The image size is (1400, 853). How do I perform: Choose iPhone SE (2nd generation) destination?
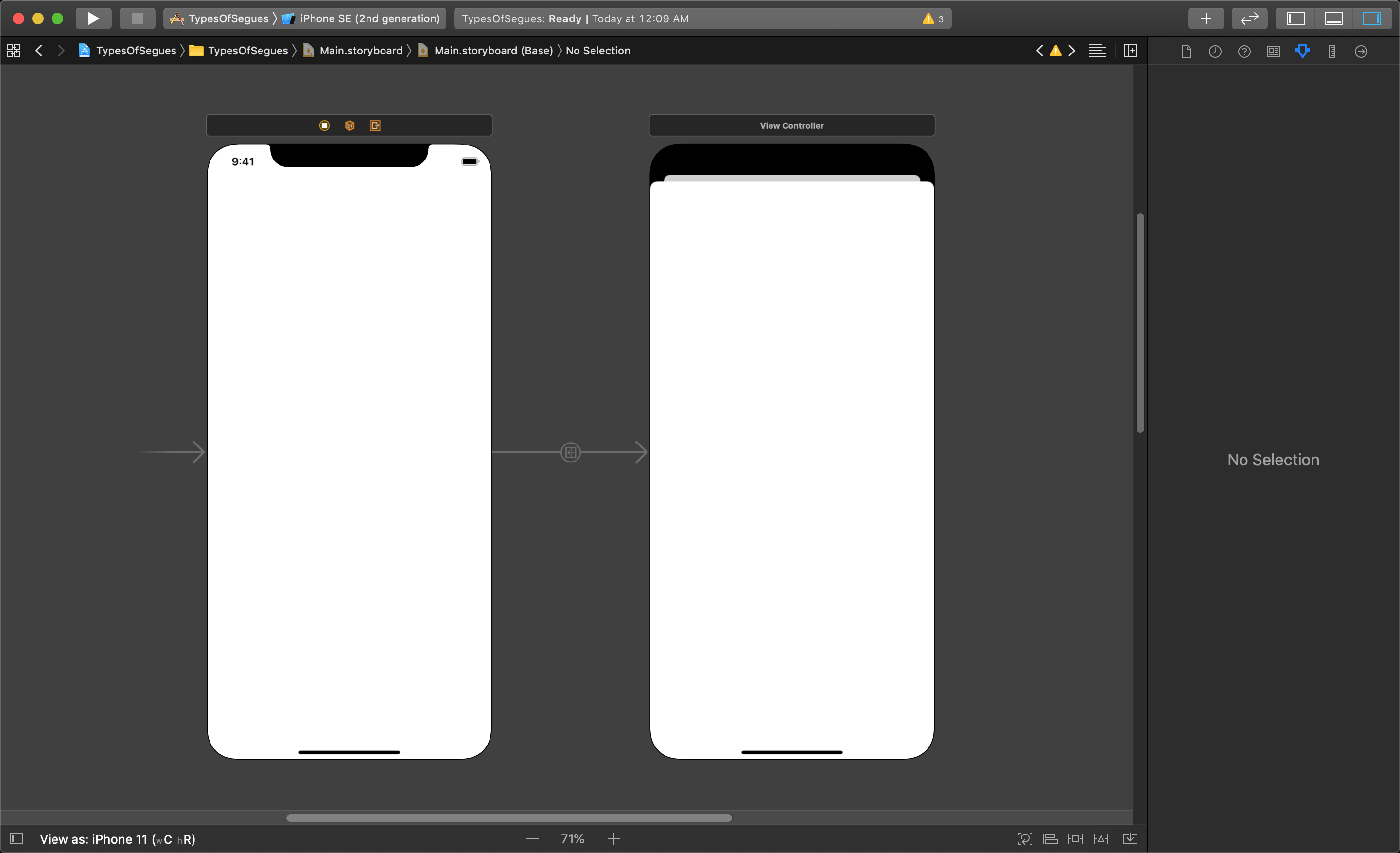(361, 18)
